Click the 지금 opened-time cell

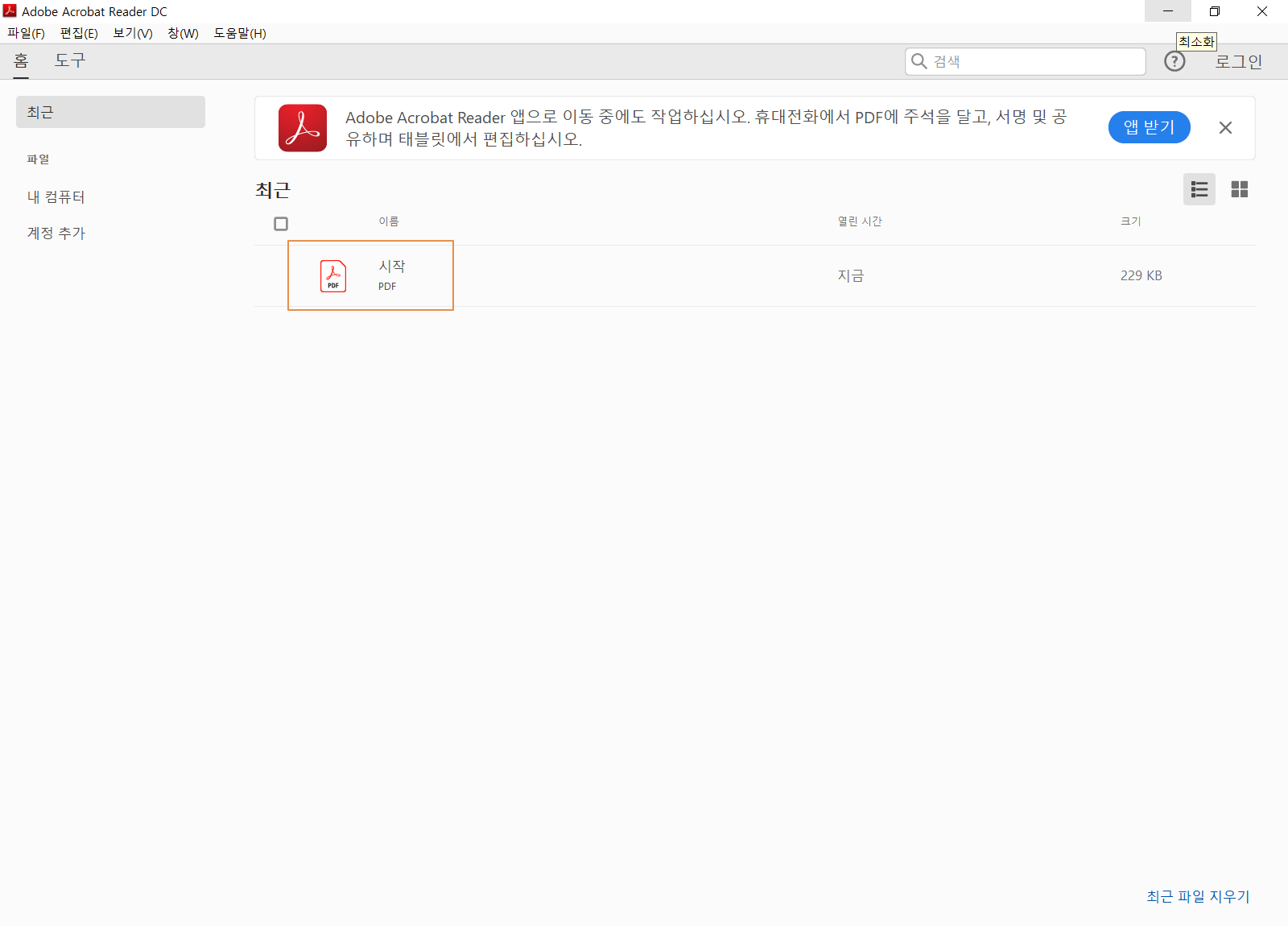[851, 276]
